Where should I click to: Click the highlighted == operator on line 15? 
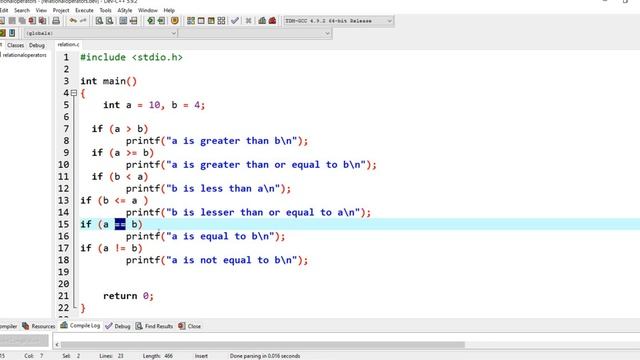120,224
